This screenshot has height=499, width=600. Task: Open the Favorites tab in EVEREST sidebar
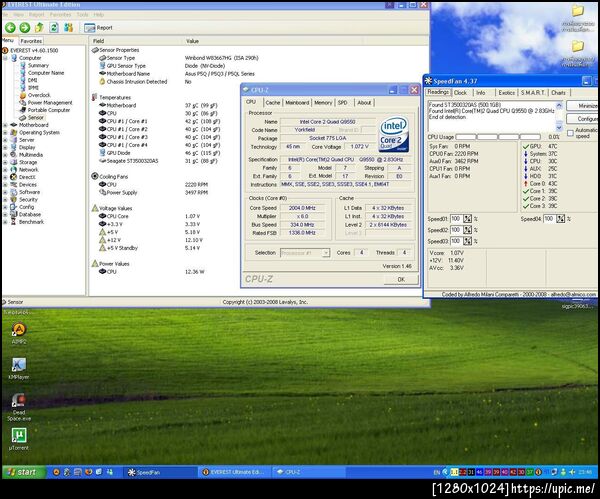(x=31, y=41)
